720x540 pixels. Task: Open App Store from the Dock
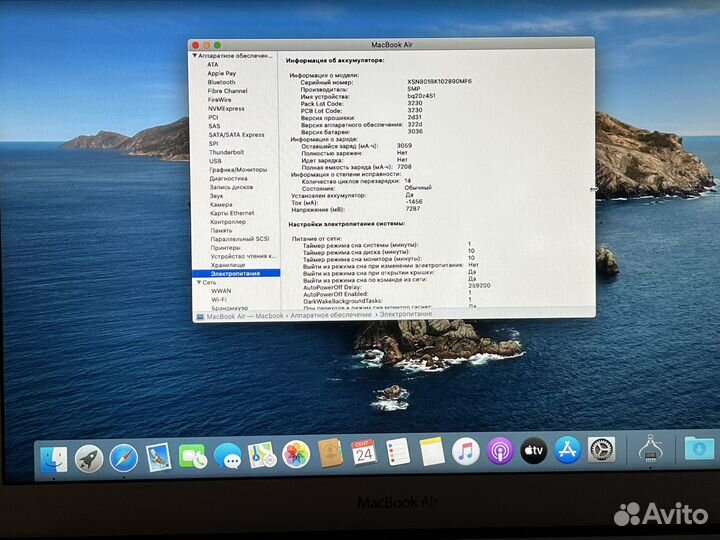coord(567,450)
